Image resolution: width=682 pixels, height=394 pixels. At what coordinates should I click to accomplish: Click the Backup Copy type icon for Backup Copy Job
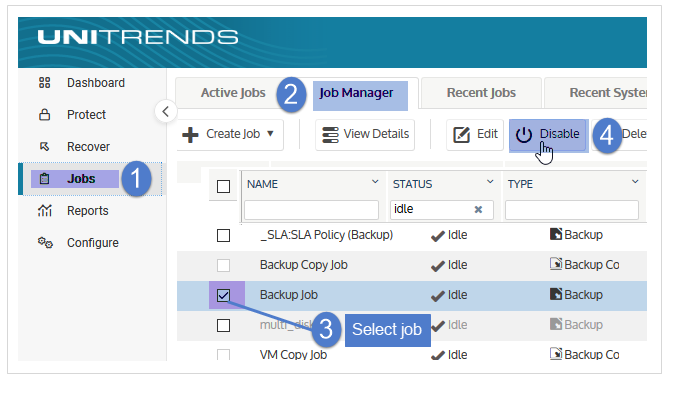pos(555,264)
